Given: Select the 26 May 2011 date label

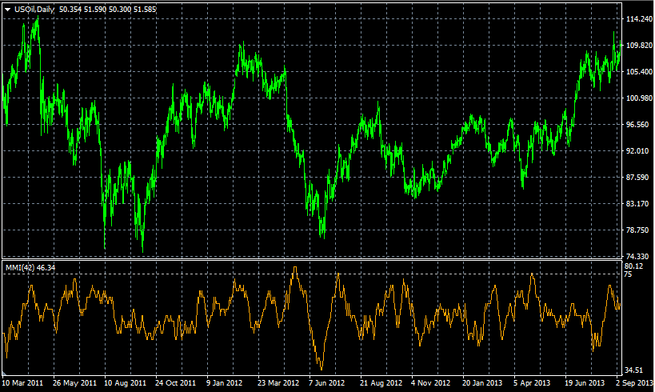Looking at the screenshot, I should pyautogui.click(x=75, y=383).
